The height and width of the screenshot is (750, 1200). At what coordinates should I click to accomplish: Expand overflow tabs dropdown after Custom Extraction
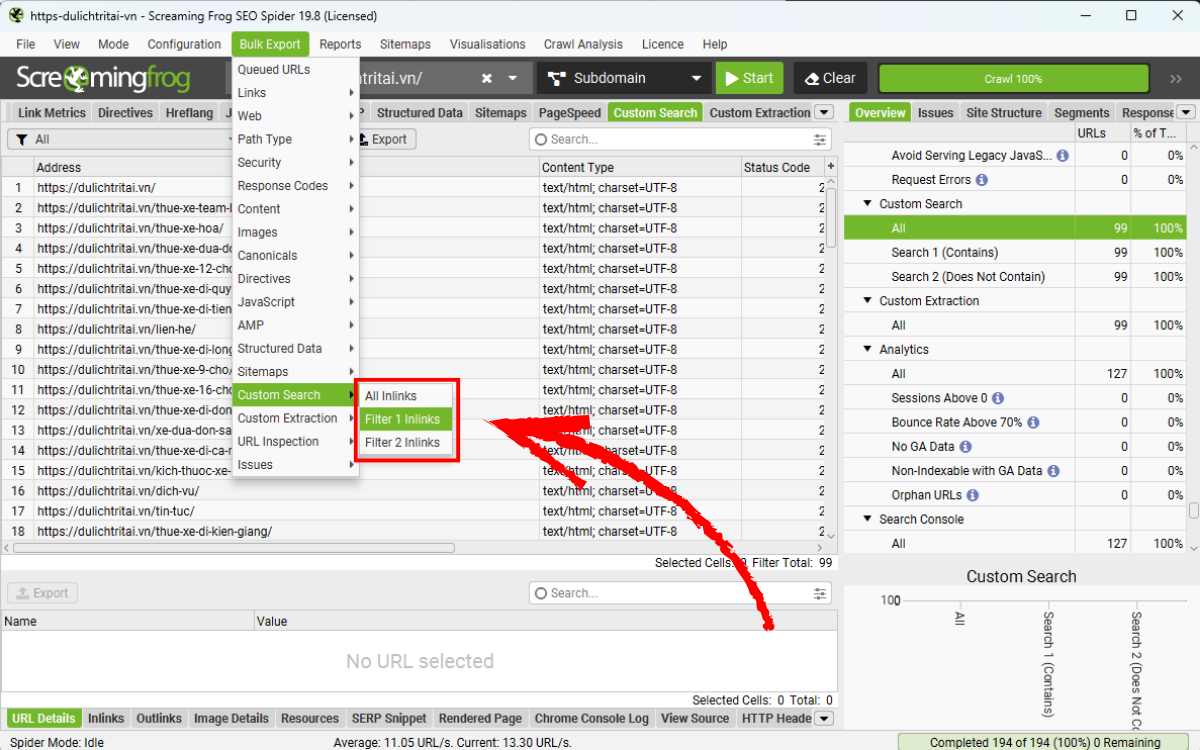(824, 113)
